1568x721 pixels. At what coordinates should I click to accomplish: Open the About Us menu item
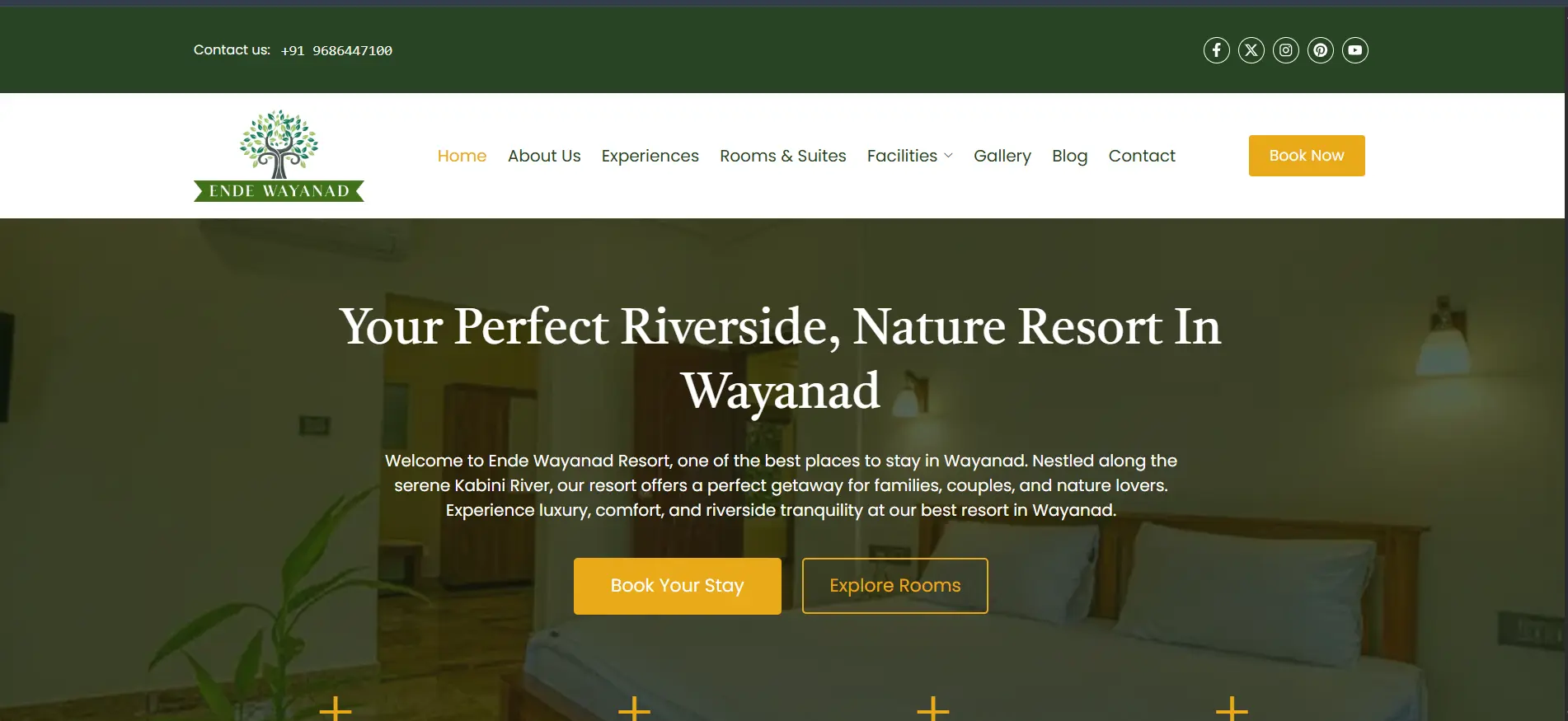tap(544, 156)
